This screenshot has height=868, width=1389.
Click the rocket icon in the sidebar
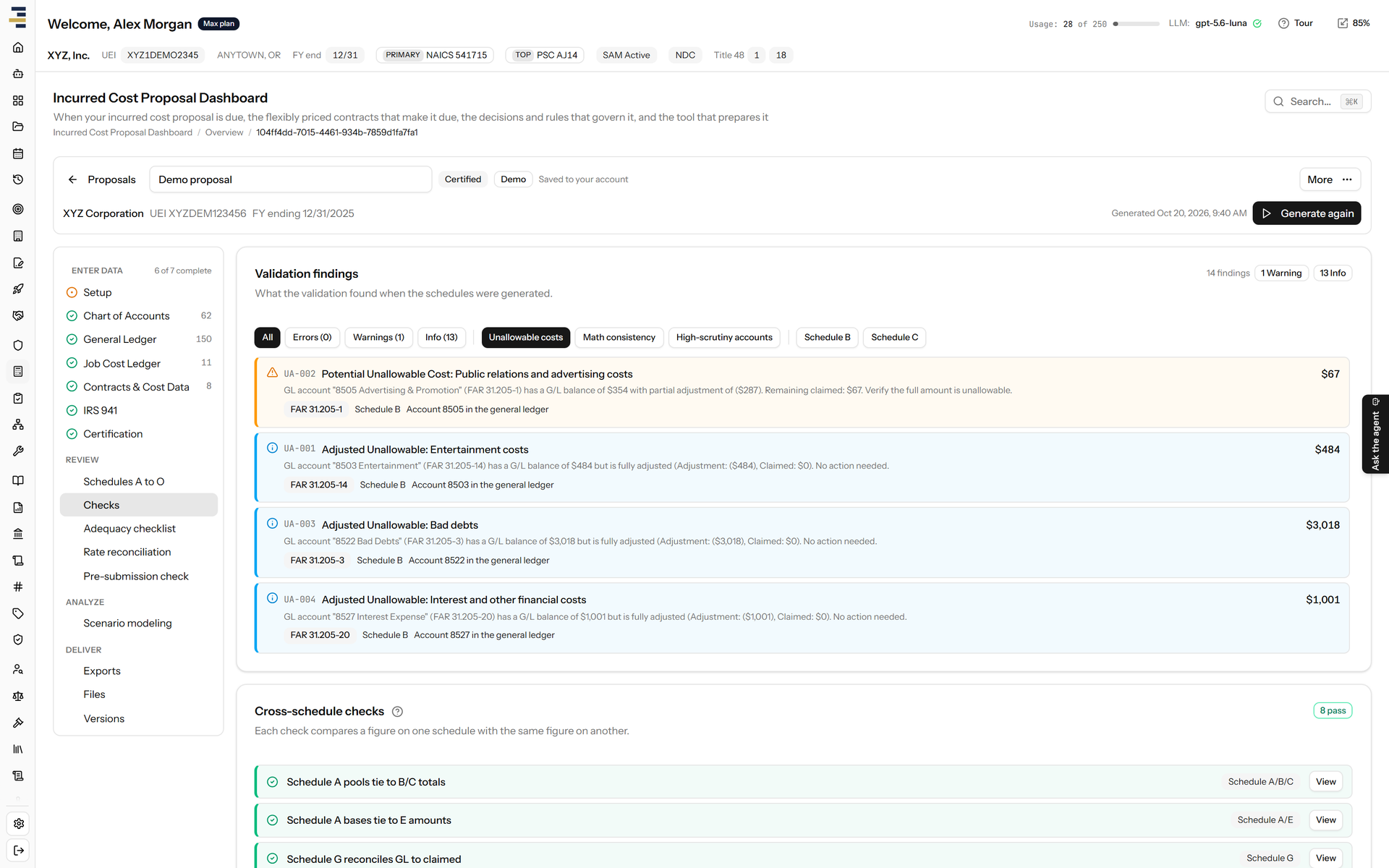click(x=18, y=289)
